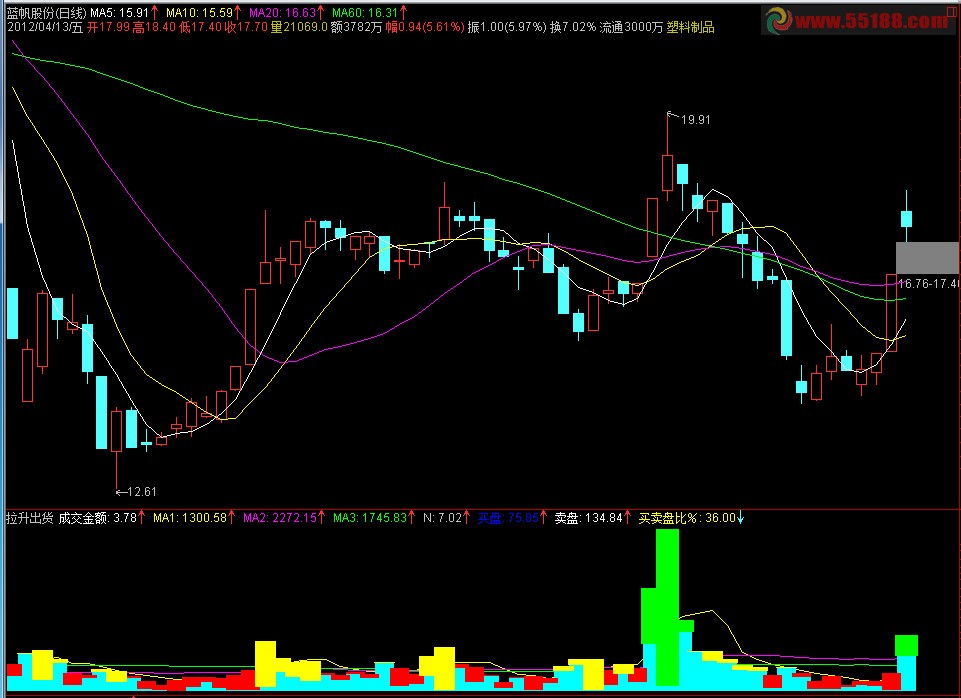Click the turnover rate 换7.02%
Viewport: 961px width, 698px height.
coord(572,27)
